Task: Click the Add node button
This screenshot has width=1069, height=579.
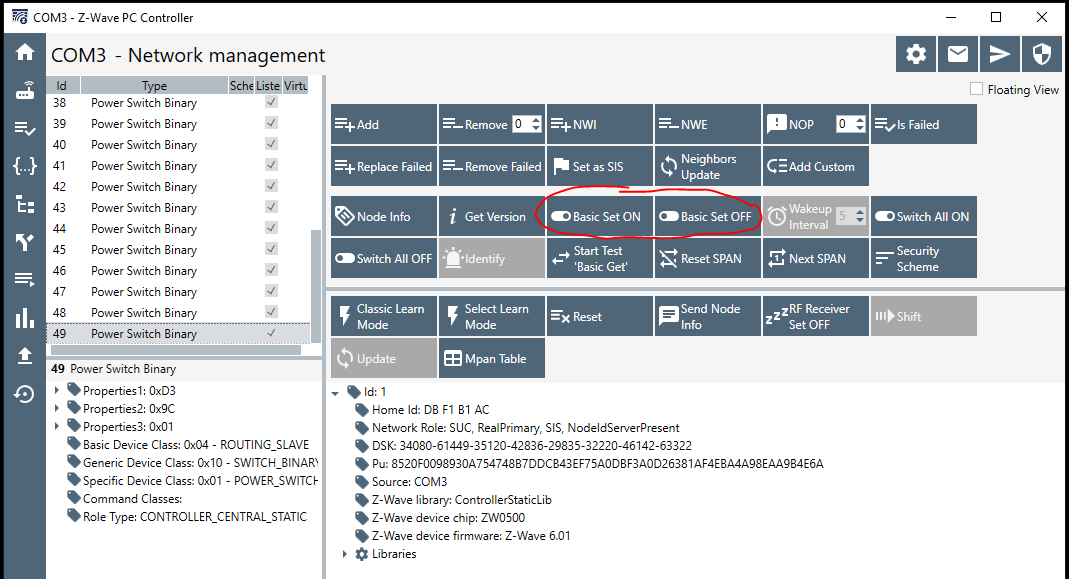Action: pos(384,124)
